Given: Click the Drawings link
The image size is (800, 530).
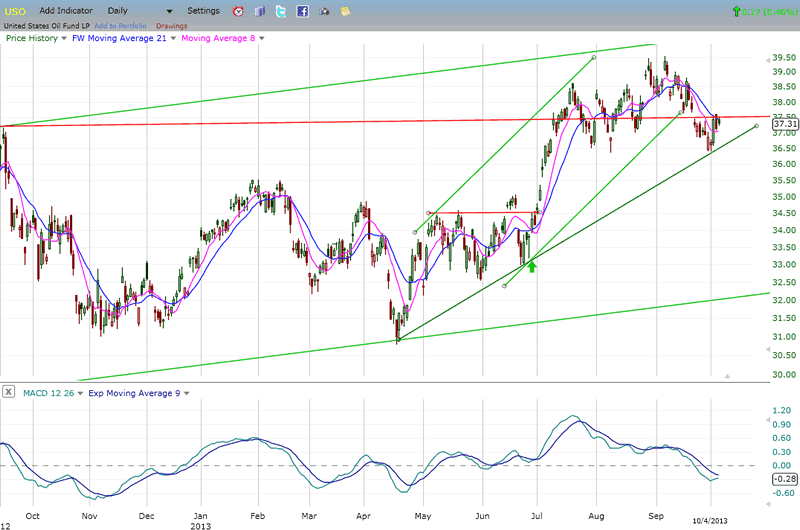Looking at the screenshot, I should point(172,25).
